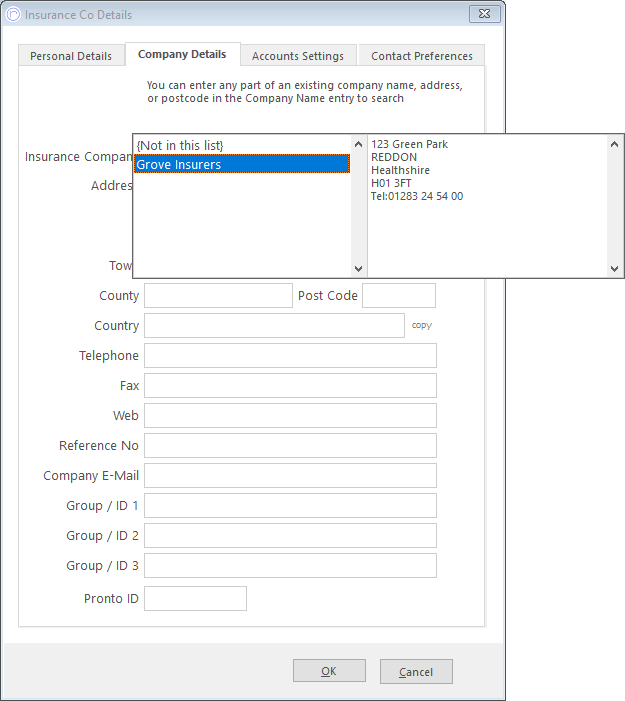The height and width of the screenshot is (701, 625).
Task: Open the Accounts Settings tab
Action: [x=298, y=56]
